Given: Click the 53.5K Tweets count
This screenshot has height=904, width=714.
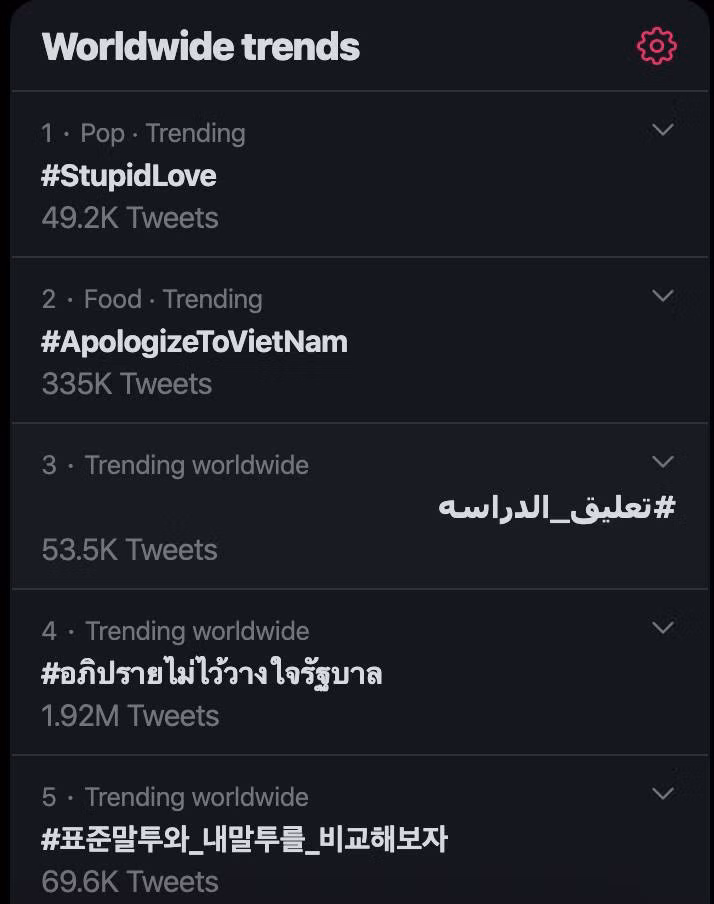Looking at the screenshot, I should click(x=130, y=549).
